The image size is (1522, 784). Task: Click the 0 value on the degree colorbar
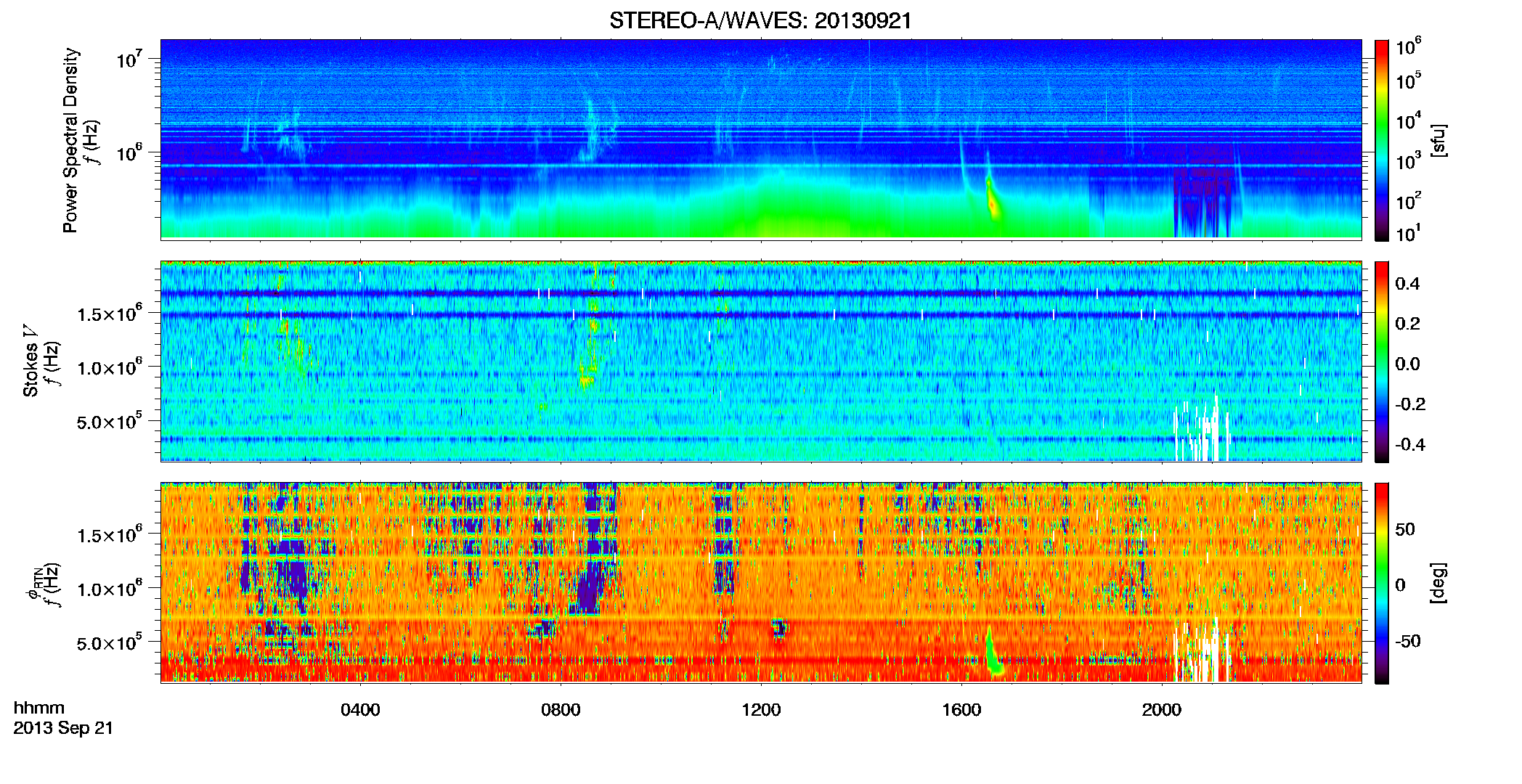pos(1400,585)
